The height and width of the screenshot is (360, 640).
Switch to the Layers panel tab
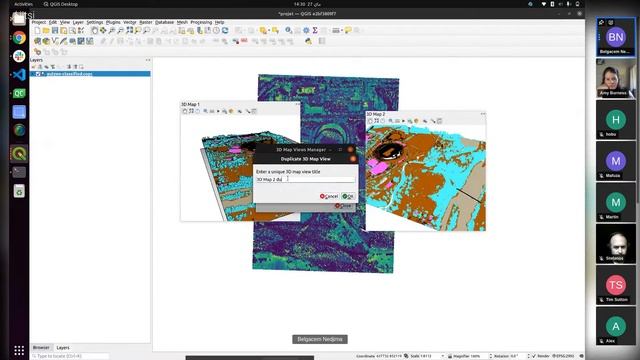click(x=63, y=347)
